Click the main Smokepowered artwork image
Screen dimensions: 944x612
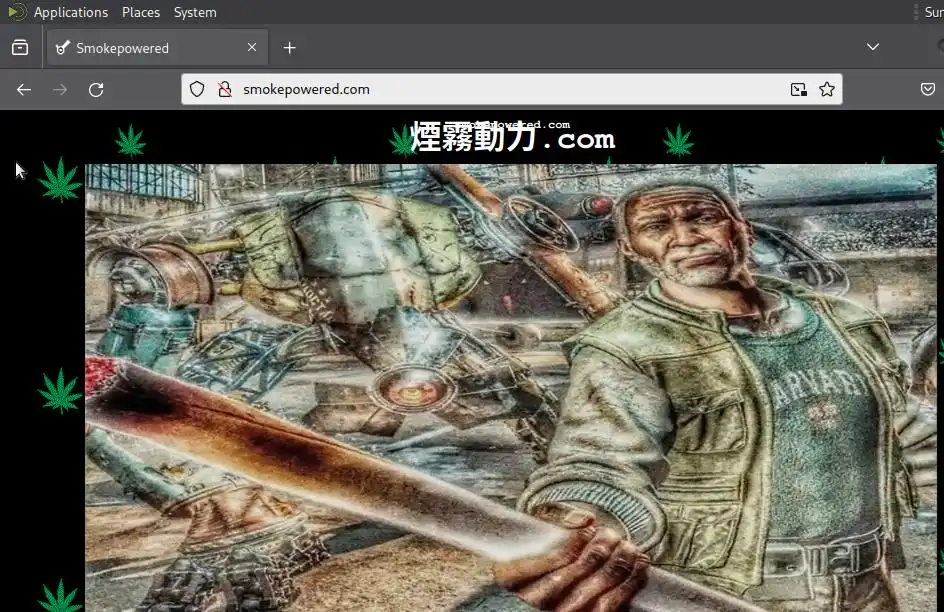(x=511, y=388)
